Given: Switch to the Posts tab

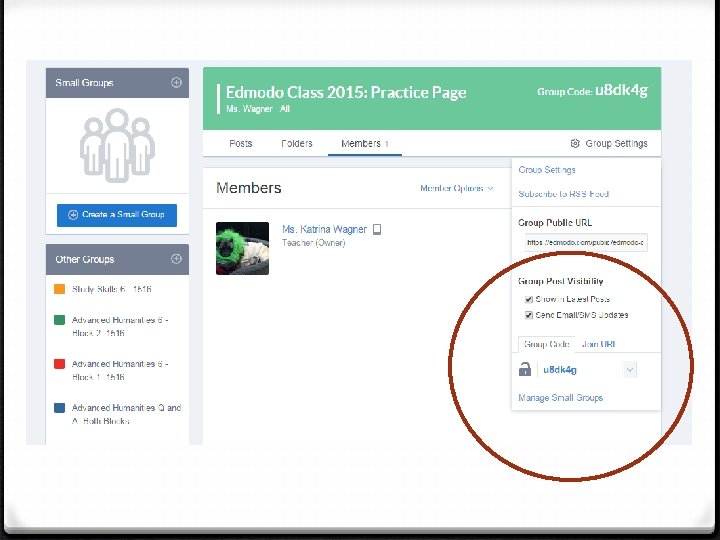Looking at the screenshot, I should [x=241, y=143].
